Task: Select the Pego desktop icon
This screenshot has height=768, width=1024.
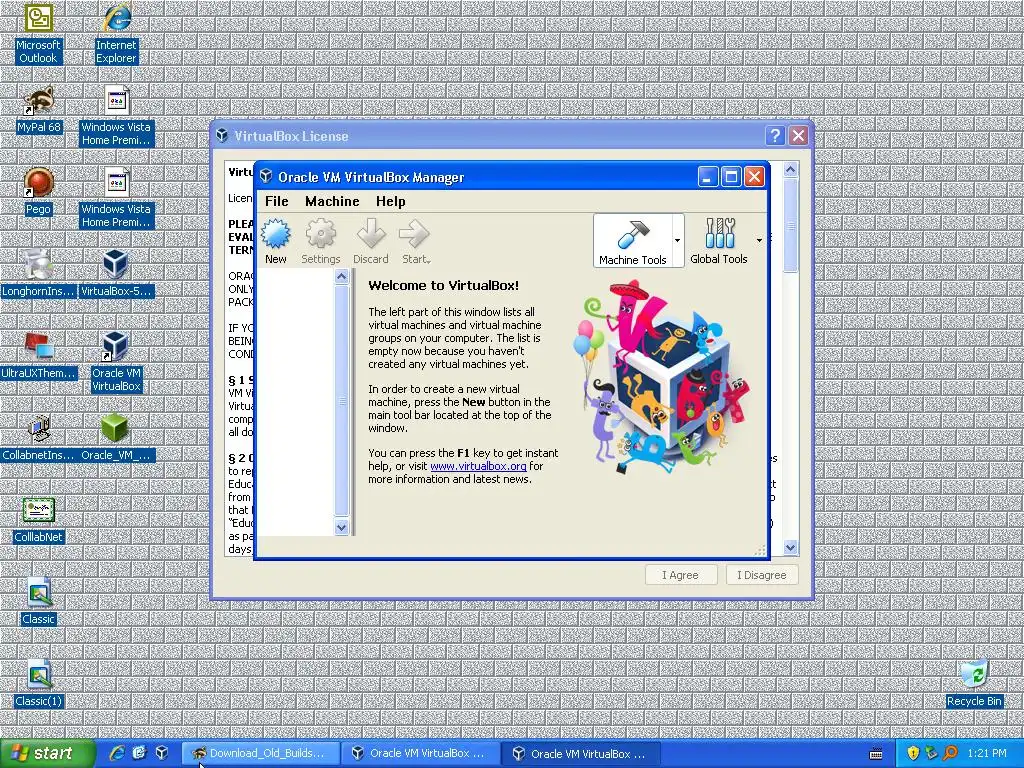Action: click(x=38, y=191)
